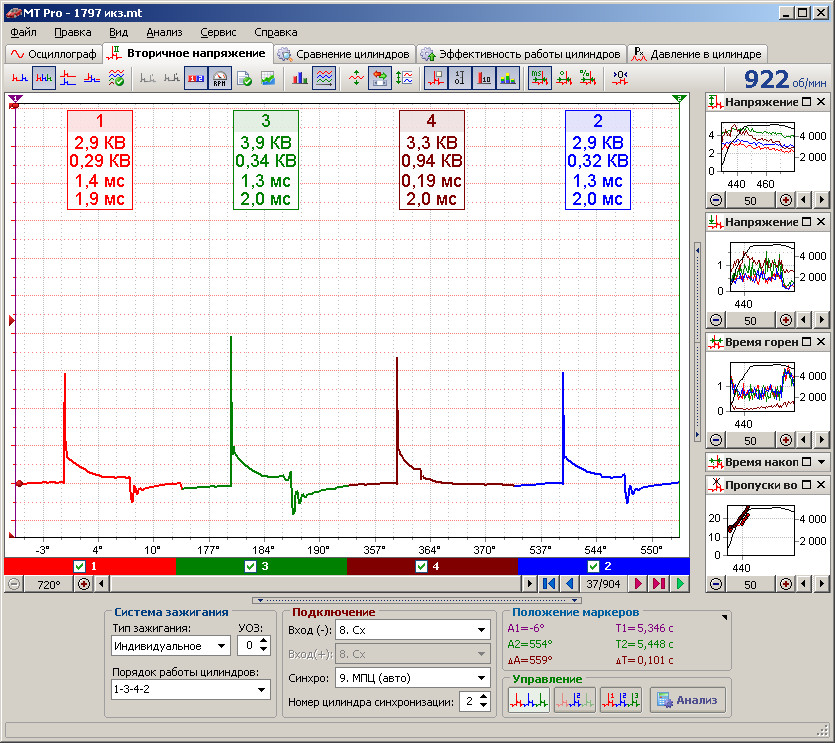Toggle the 1/0 numeric values icon
Image resolution: width=835 pixels, height=743 pixels.
[x=460, y=78]
